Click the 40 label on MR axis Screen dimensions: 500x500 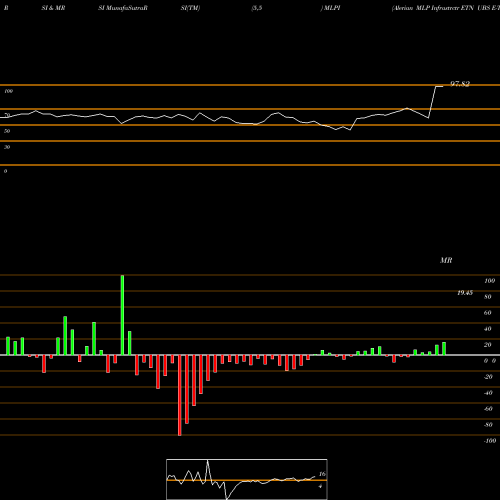point(488,329)
